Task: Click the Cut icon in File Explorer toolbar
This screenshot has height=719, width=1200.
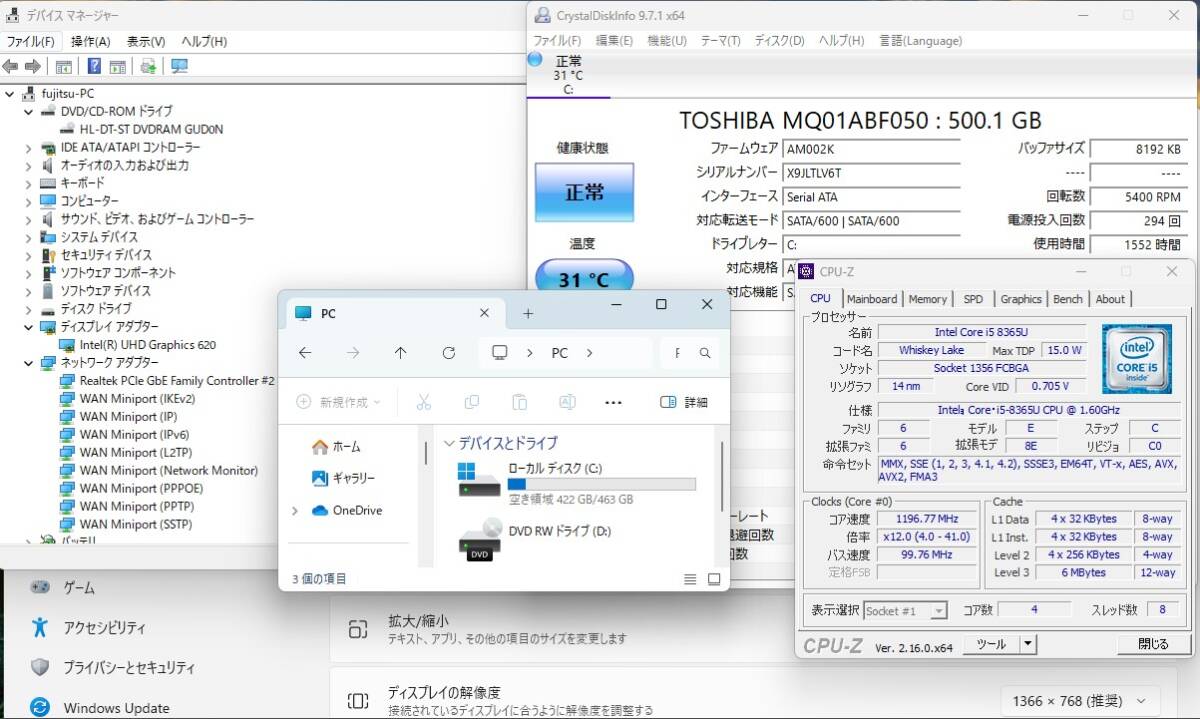Action: point(424,401)
